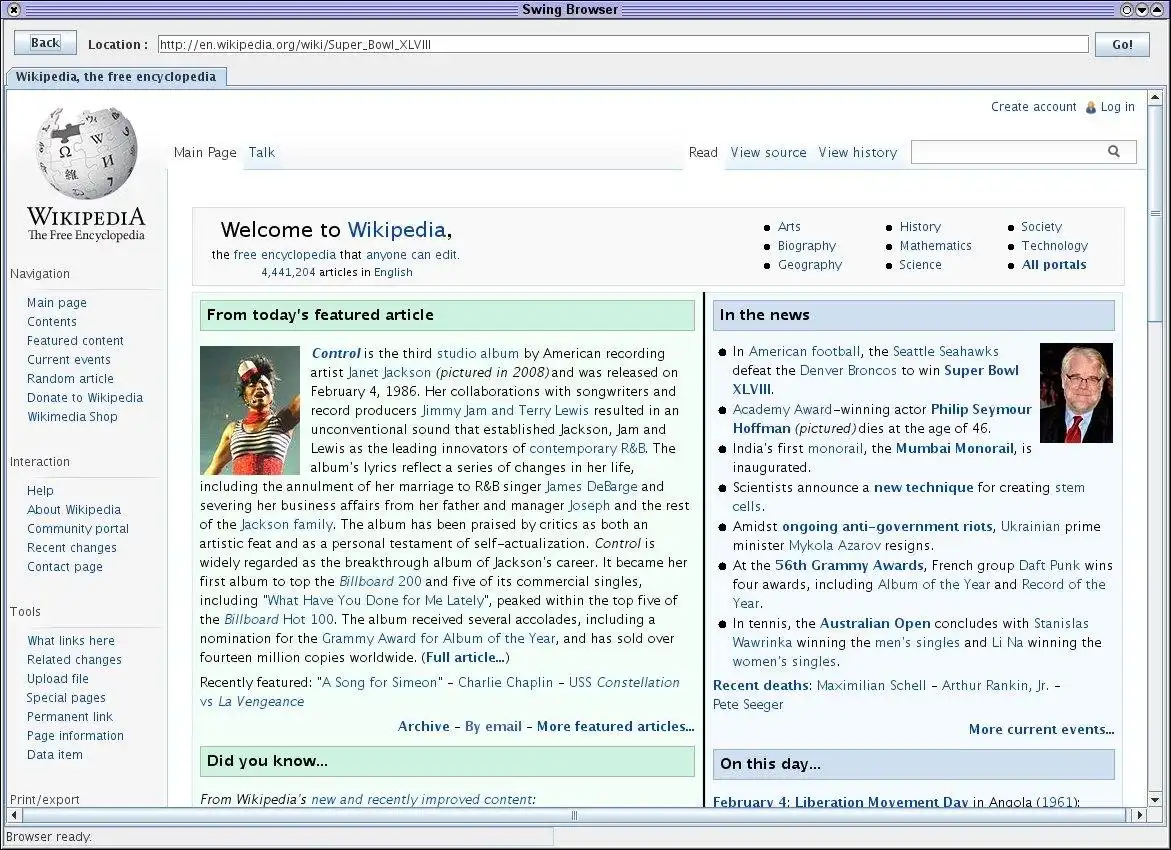Click the Data item link

[55, 755]
